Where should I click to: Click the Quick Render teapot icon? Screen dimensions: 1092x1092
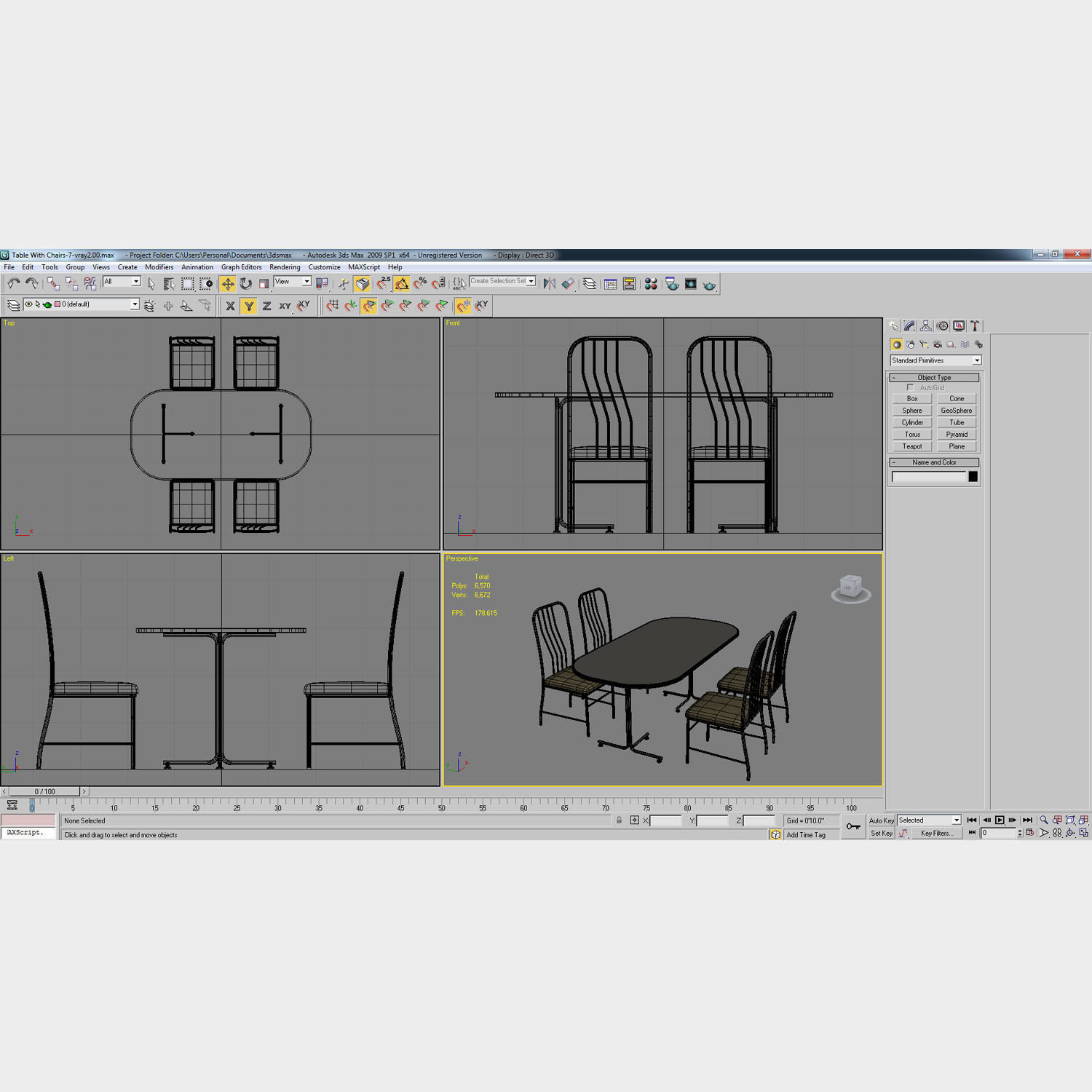tap(709, 285)
